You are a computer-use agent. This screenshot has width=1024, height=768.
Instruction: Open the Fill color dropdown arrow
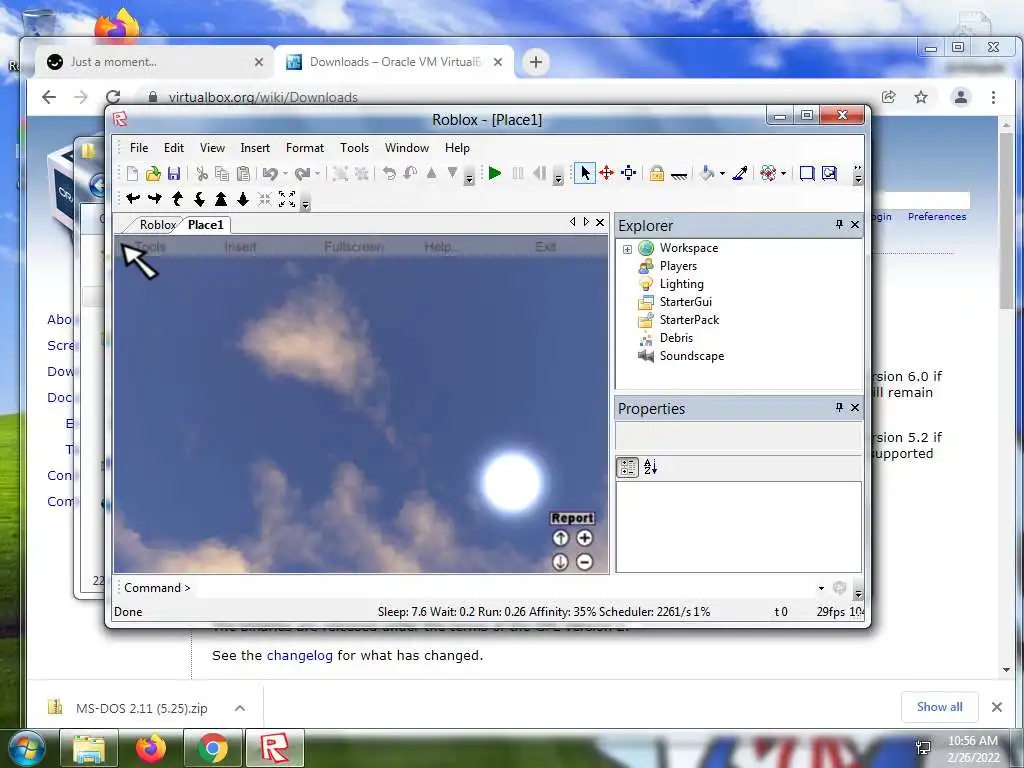pos(722,174)
